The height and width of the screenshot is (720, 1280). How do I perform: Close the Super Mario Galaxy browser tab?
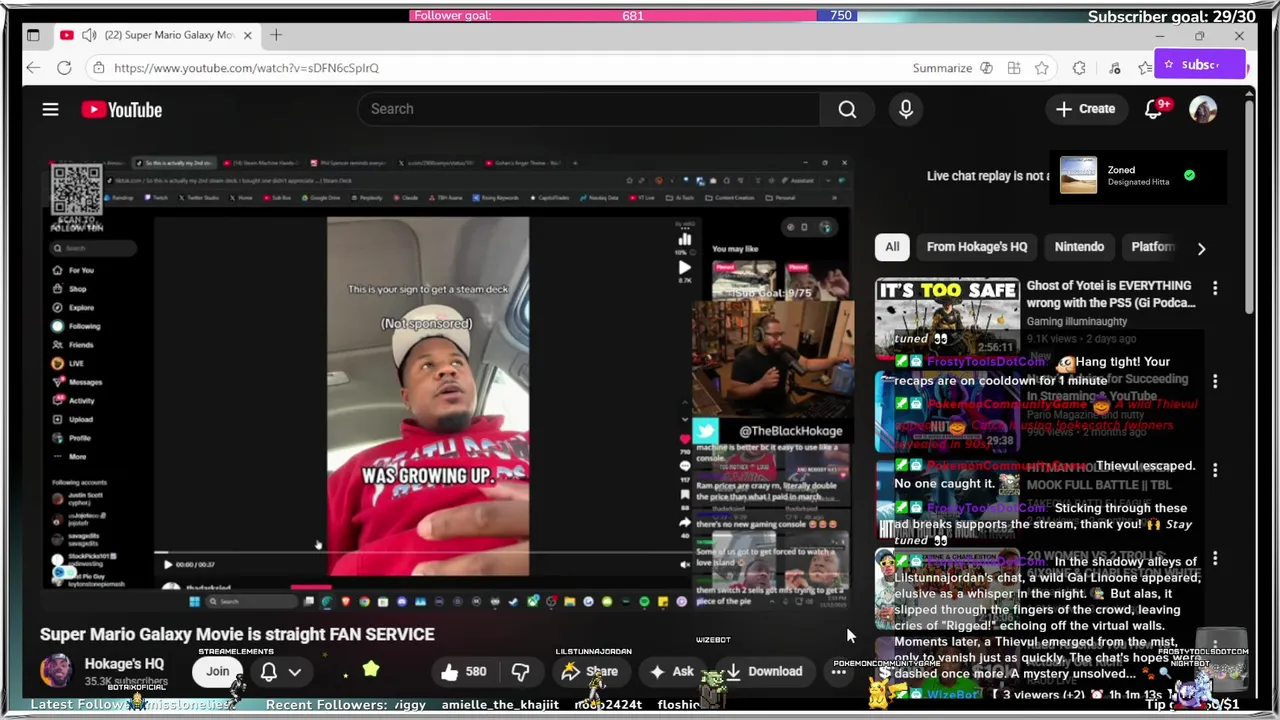[x=247, y=35]
